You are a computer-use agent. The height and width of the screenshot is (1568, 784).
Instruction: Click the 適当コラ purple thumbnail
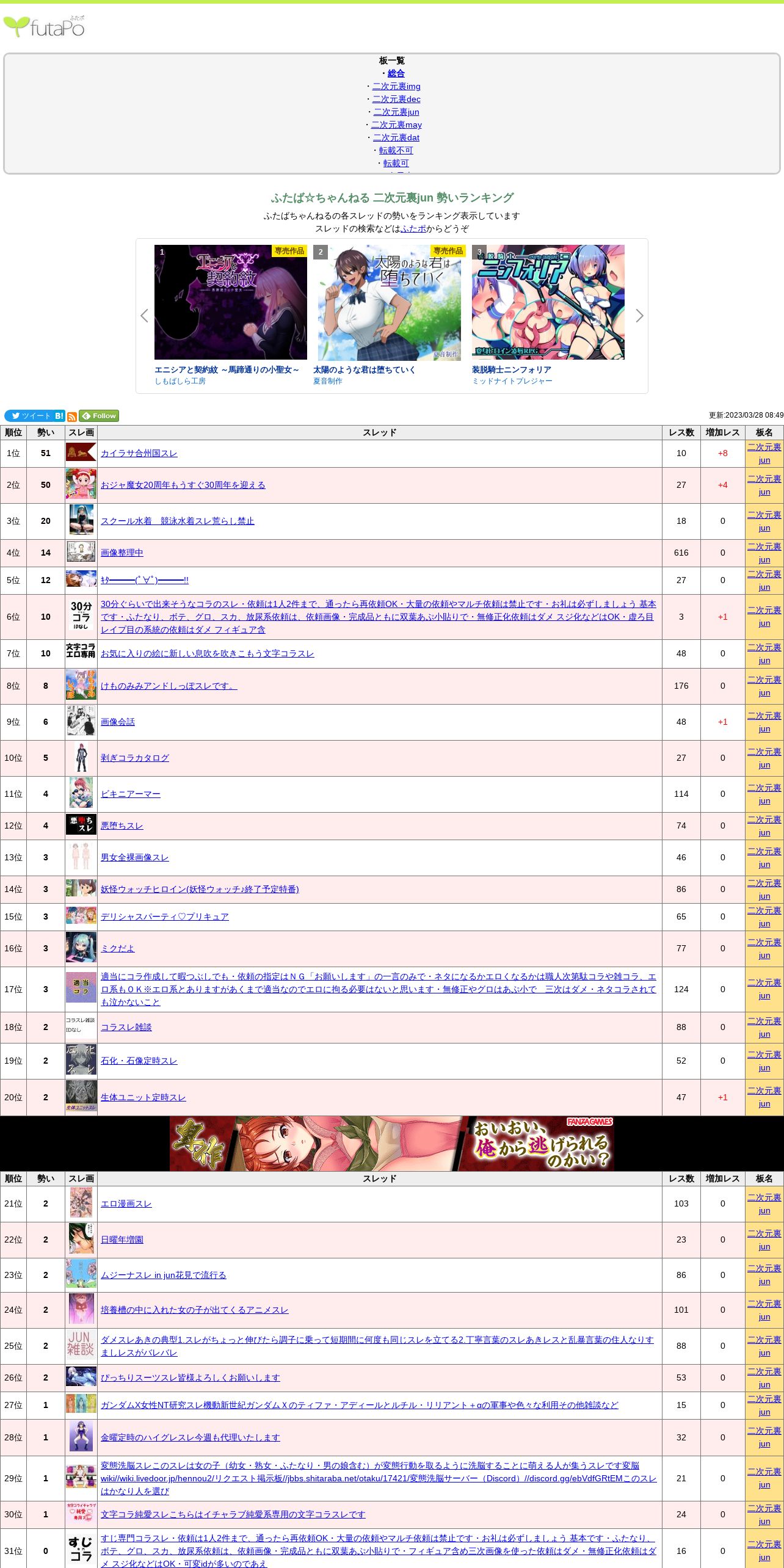coord(81,987)
